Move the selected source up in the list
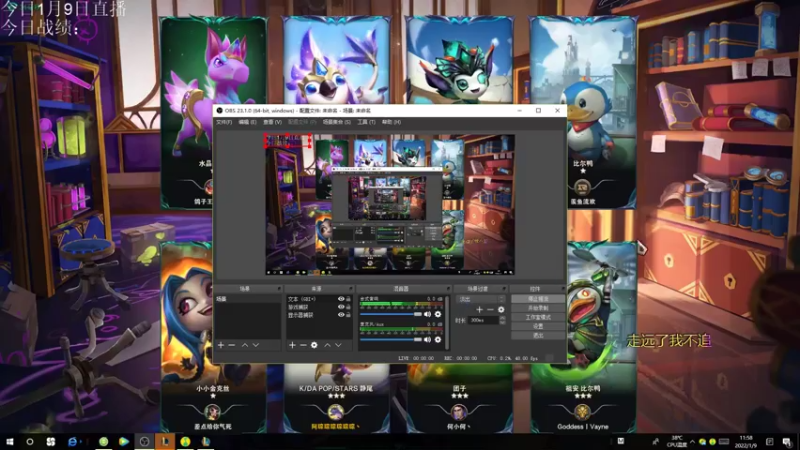 click(x=328, y=345)
